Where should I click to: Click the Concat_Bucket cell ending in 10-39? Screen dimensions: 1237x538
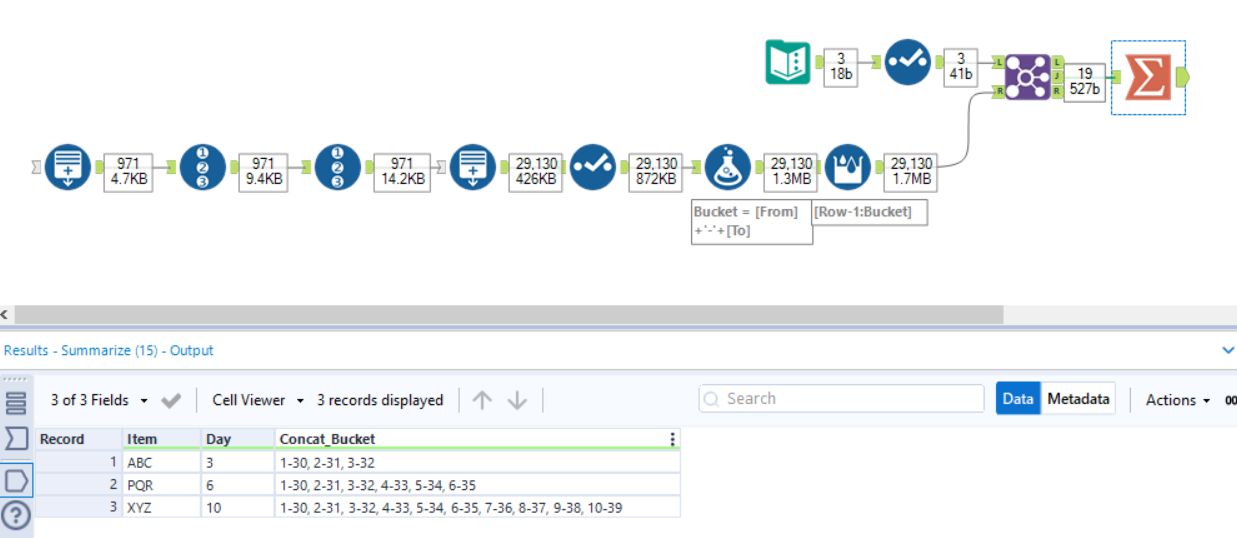coord(478,507)
